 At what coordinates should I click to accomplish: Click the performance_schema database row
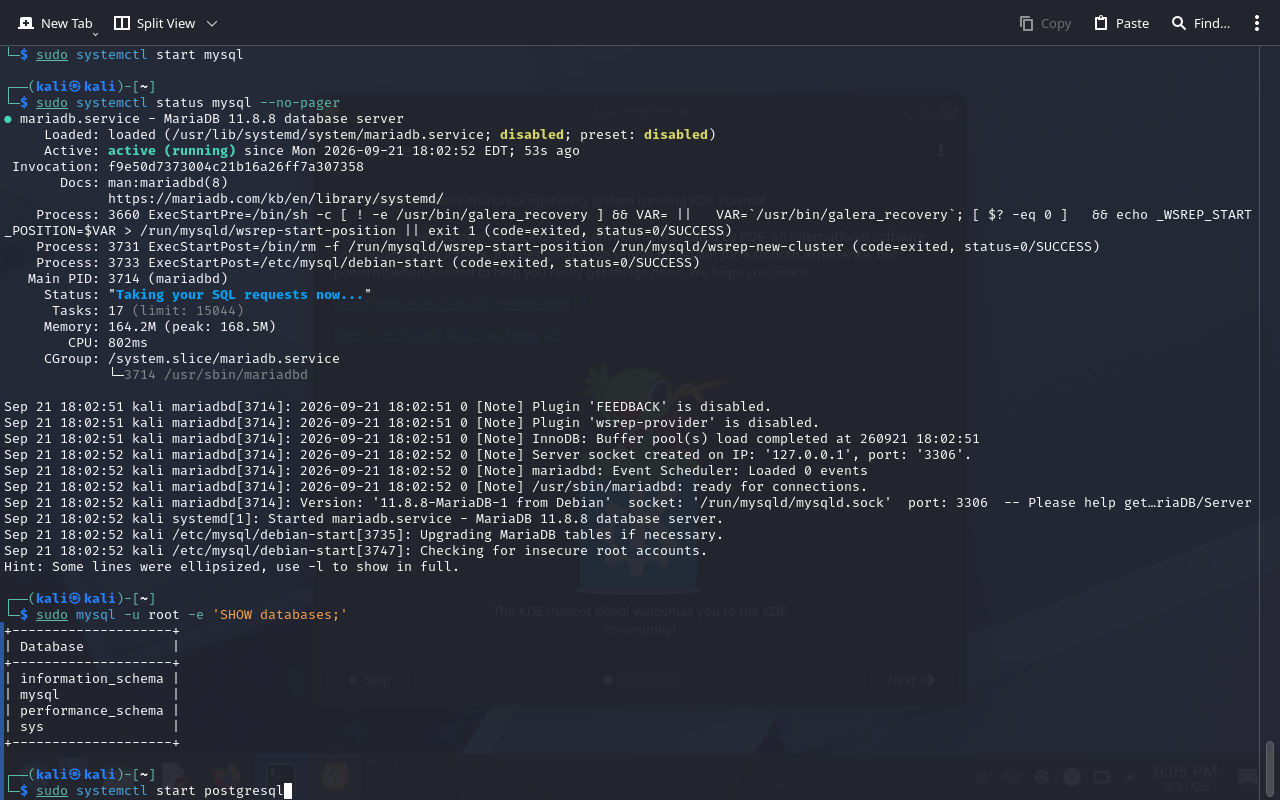pos(92,711)
